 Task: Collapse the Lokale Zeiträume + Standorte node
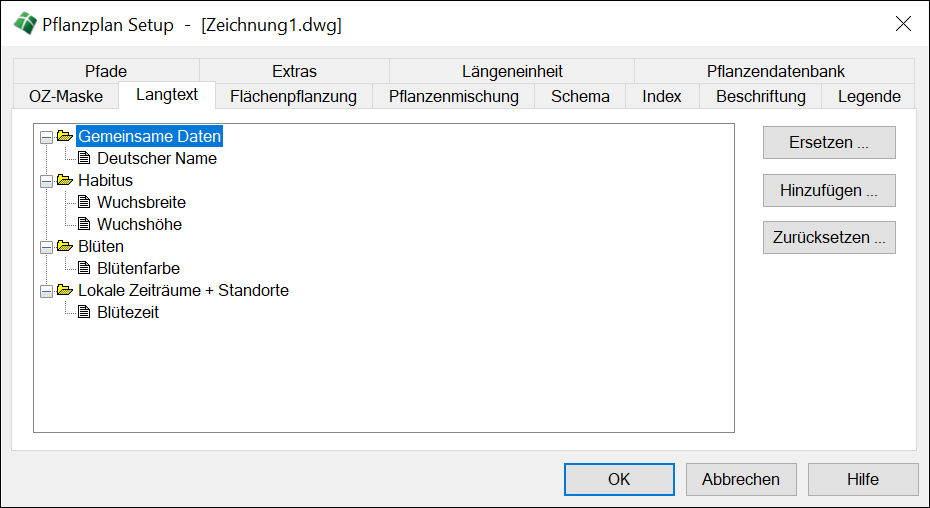[46, 290]
